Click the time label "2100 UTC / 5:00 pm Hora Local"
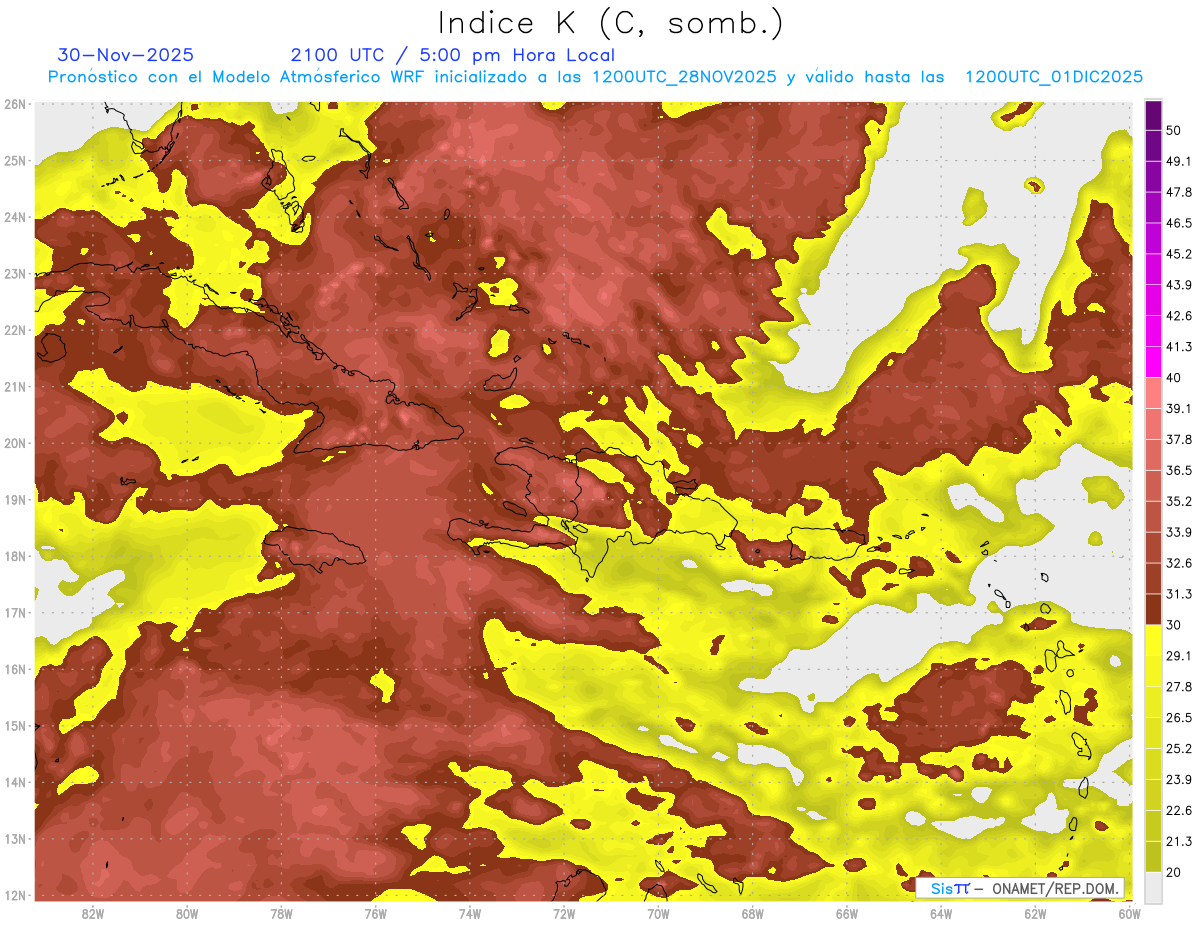Image resolution: width=1200 pixels, height=927 pixels. point(453,55)
